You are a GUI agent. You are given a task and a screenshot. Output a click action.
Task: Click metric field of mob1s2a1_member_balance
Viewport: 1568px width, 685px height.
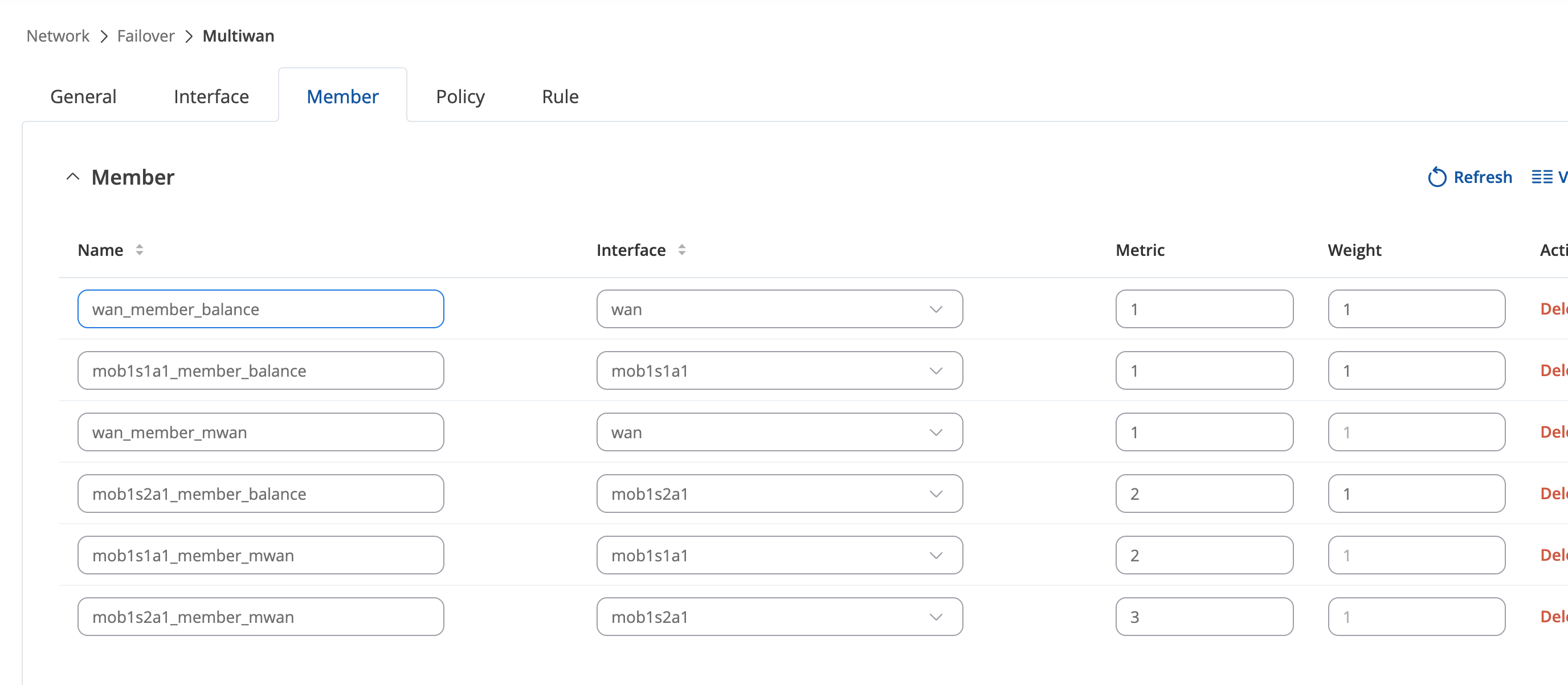[1204, 494]
